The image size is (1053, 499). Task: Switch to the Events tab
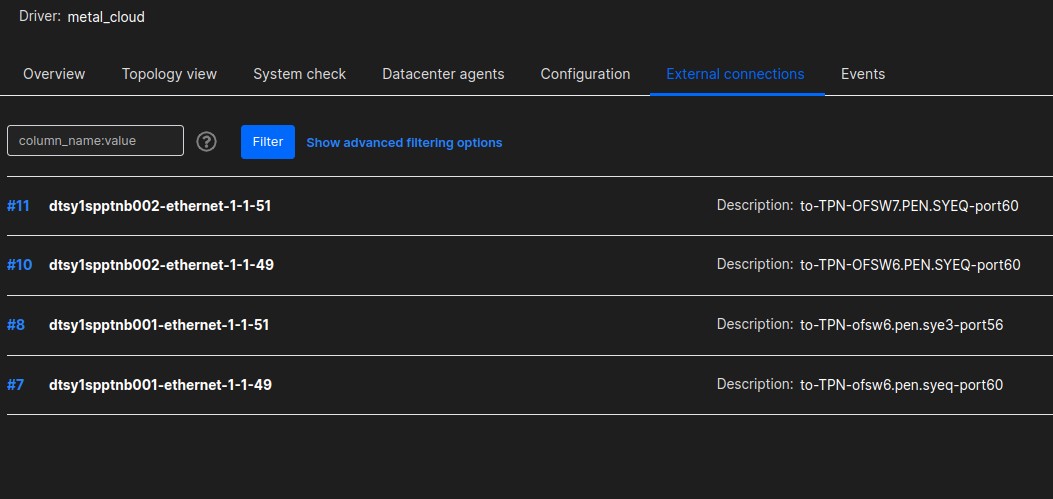pos(863,74)
